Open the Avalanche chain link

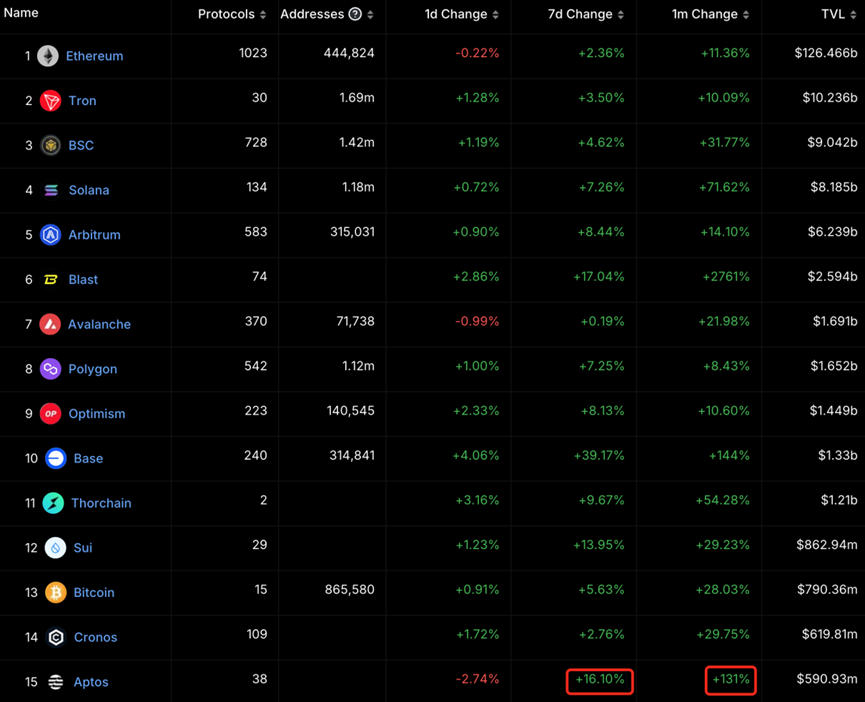[x=99, y=324]
